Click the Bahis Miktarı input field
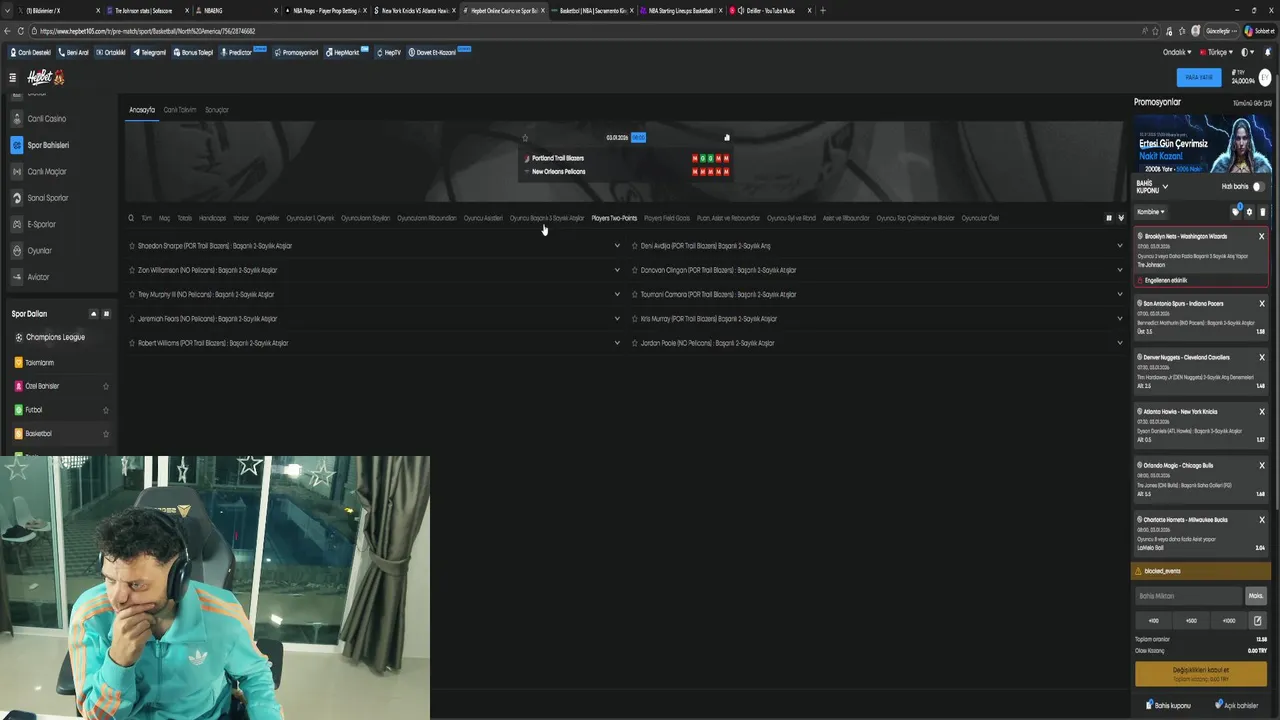1280x720 pixels. click(x=1188, y=596)
